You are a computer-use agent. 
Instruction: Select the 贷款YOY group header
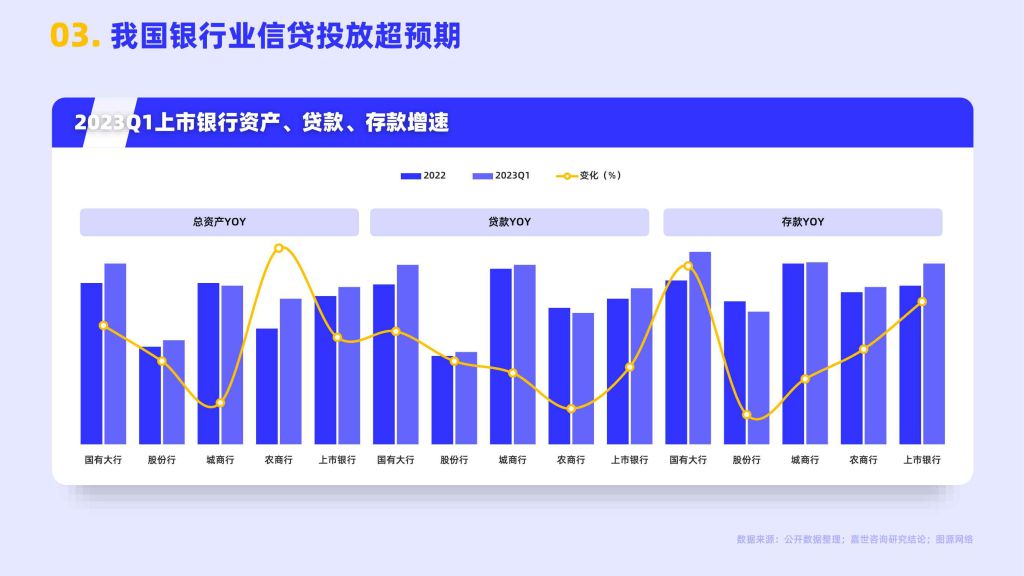(x=509, y=222)
